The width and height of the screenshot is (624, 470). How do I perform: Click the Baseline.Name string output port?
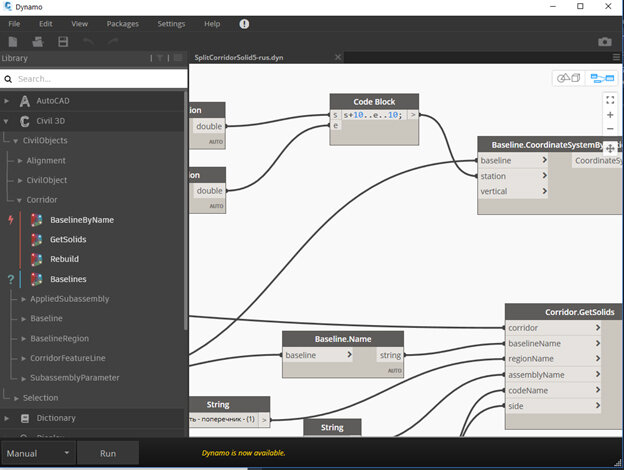[x=390, y=355]
